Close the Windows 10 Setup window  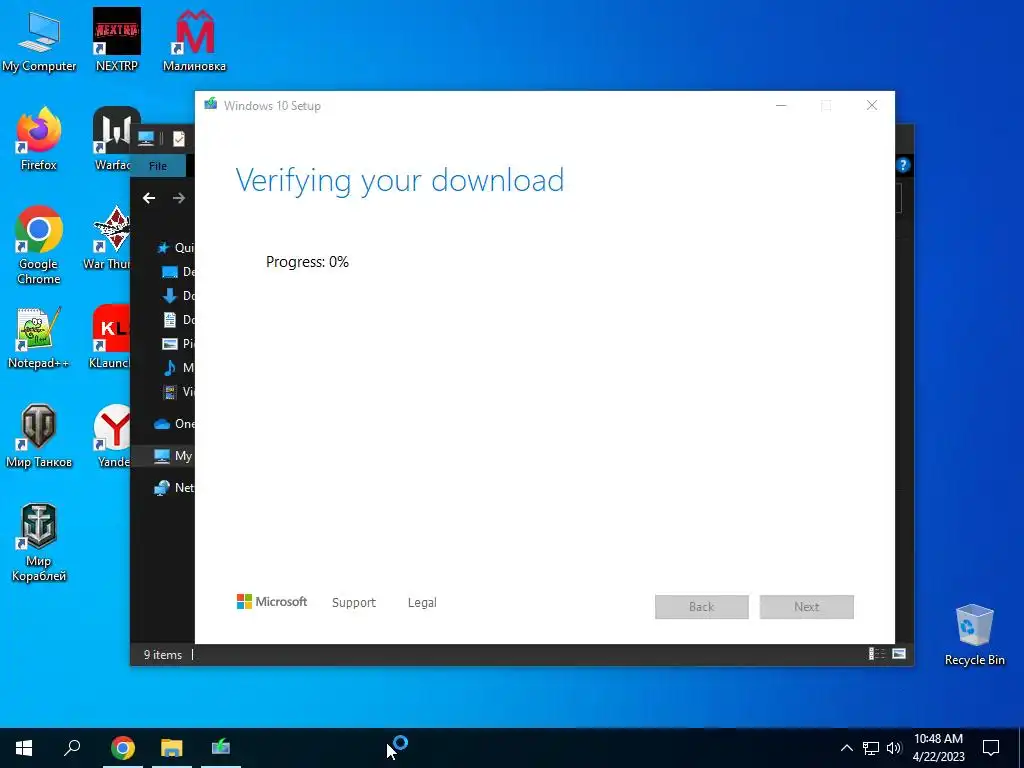pos(872,105)
